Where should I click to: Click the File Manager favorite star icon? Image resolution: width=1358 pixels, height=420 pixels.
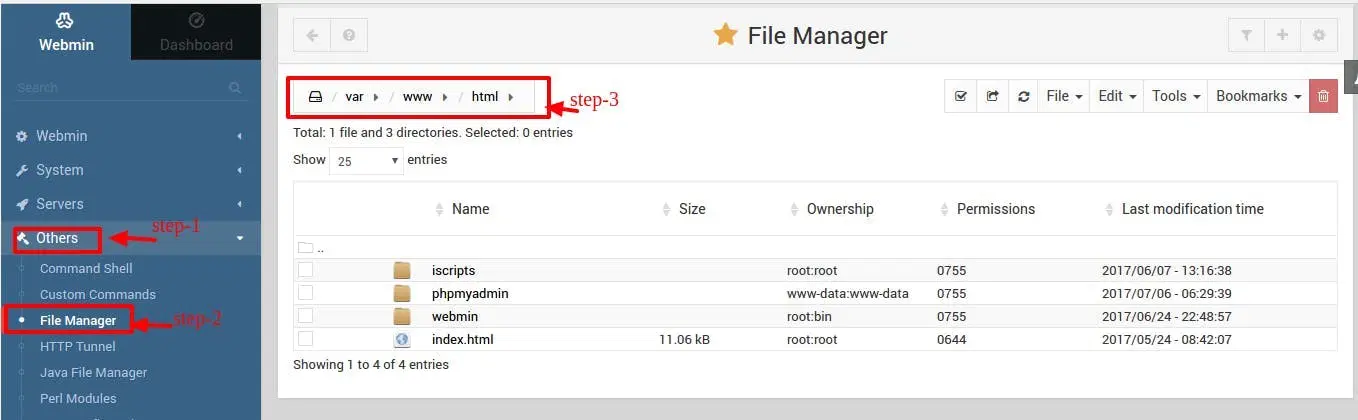click(x=725, y=36)
